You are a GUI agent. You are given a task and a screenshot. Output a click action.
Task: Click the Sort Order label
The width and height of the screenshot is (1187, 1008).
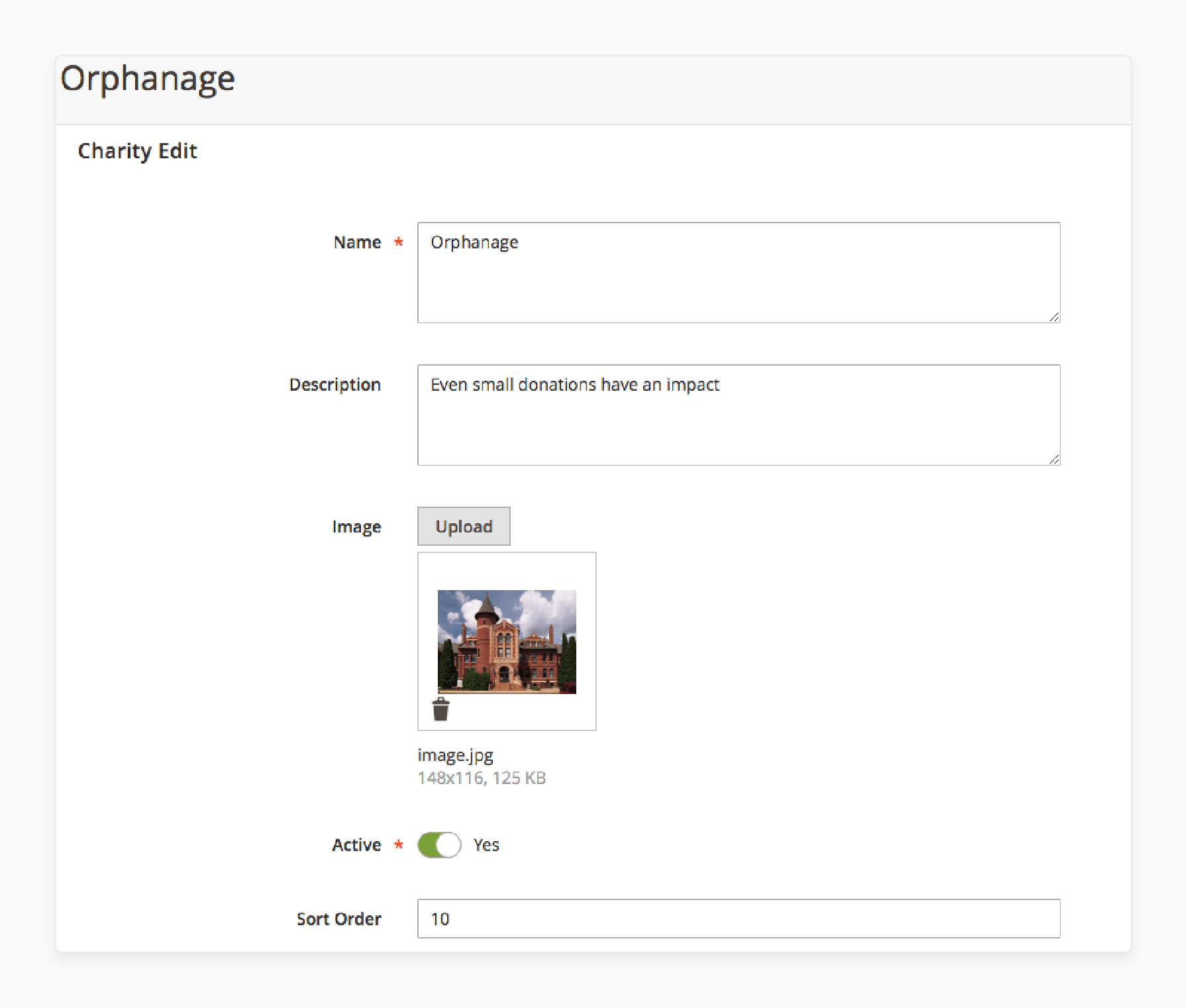[339, 919]
